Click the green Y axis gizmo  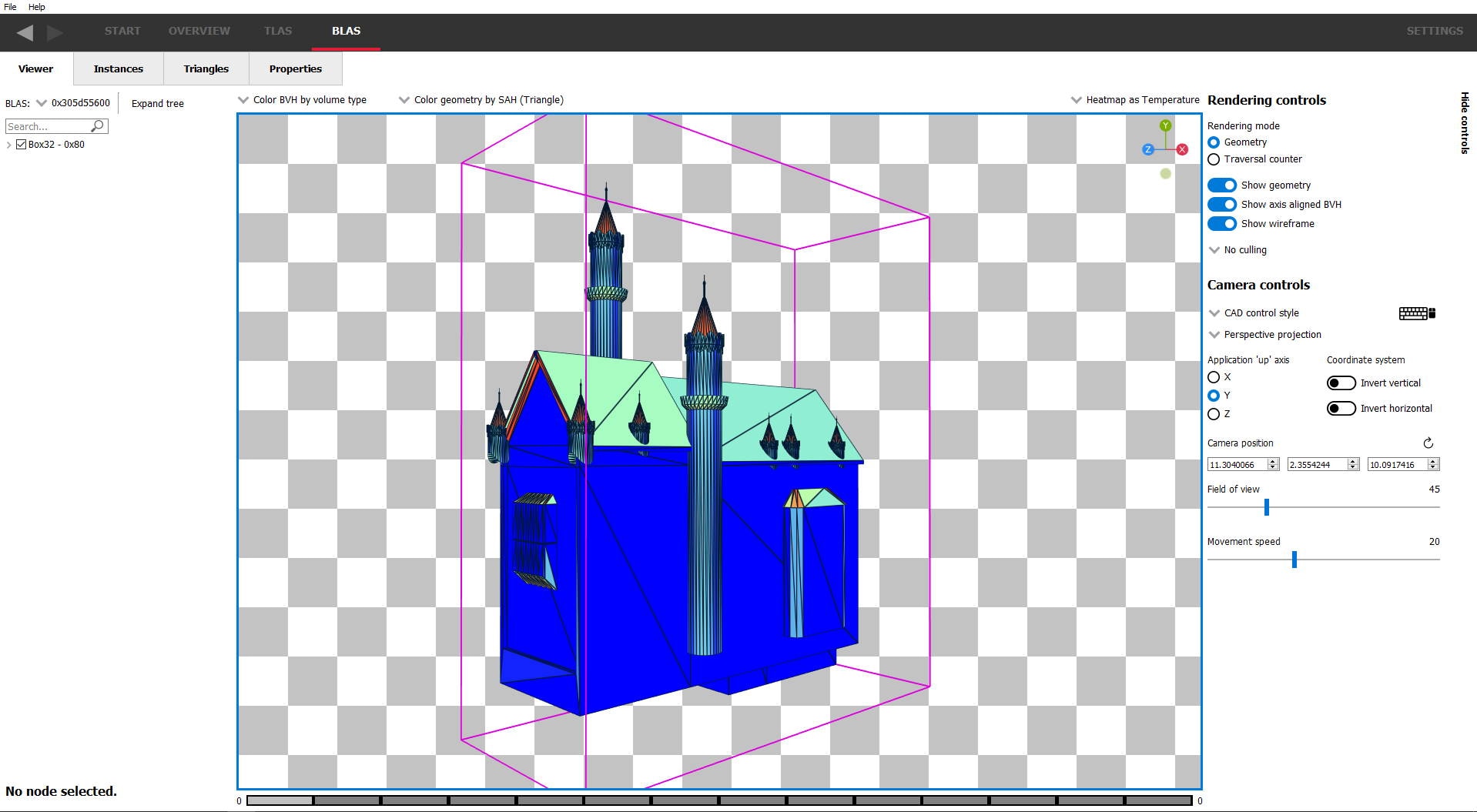point(1165,125)
